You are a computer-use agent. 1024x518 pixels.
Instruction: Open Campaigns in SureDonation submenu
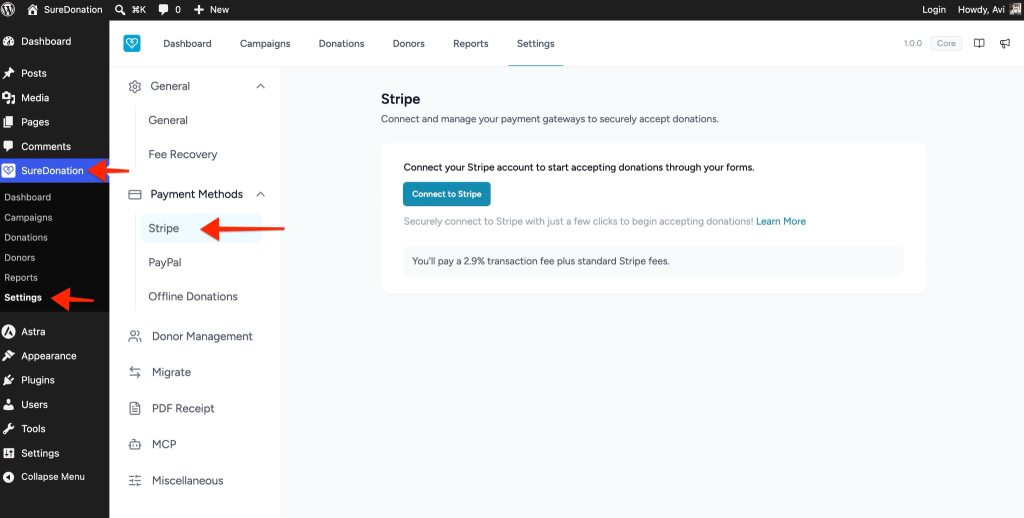[x=28, y=218]
